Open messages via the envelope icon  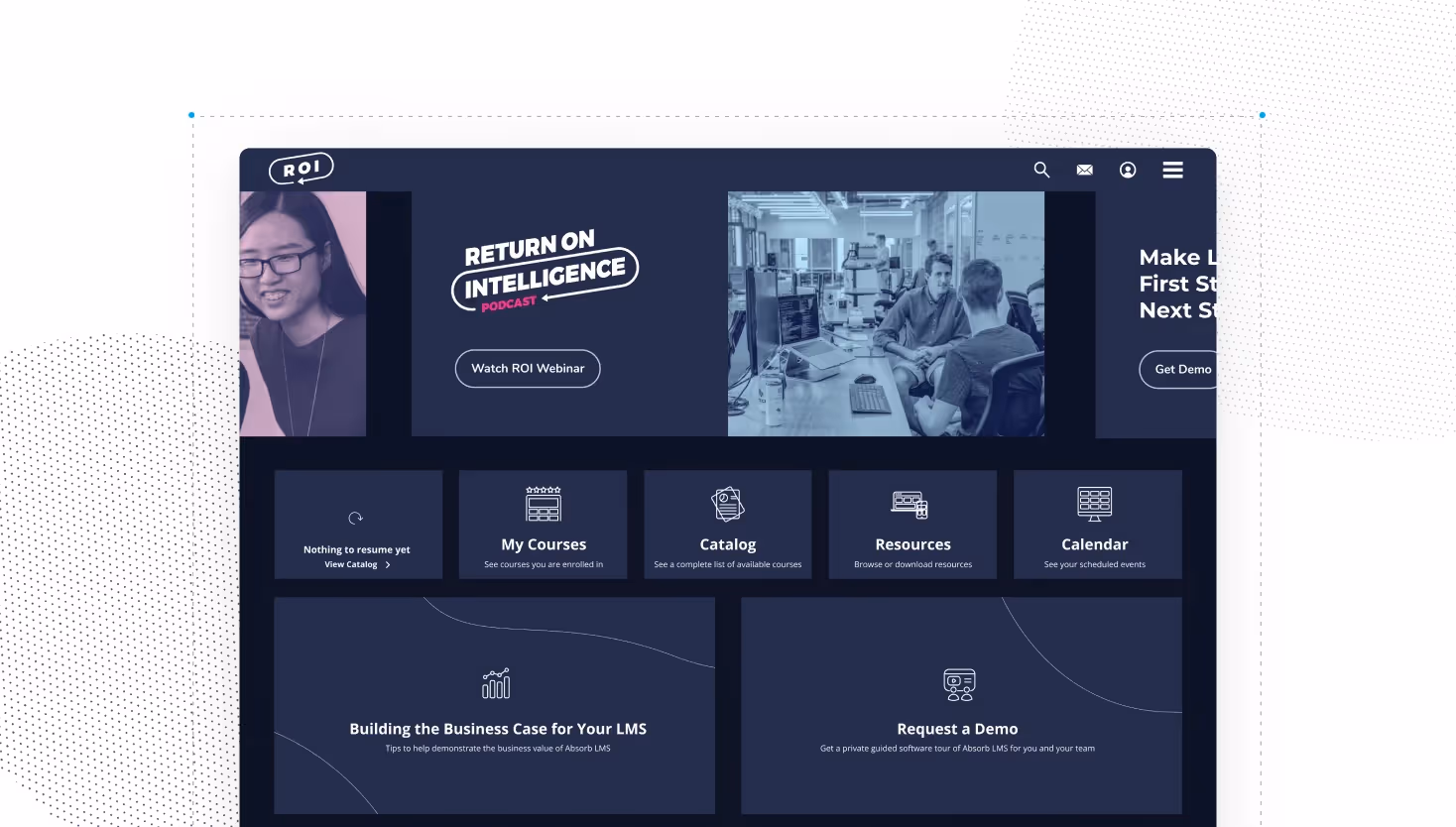click(x=1085, y=170)
